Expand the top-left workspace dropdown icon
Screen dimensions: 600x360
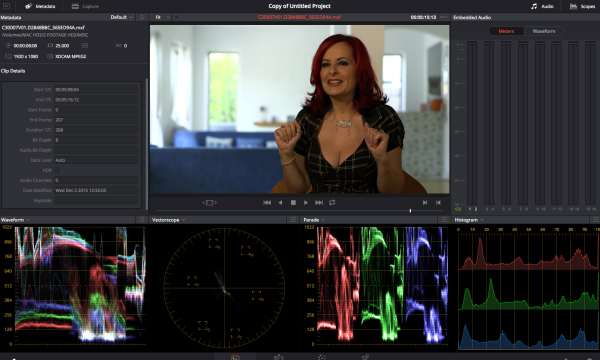(7, 6)
